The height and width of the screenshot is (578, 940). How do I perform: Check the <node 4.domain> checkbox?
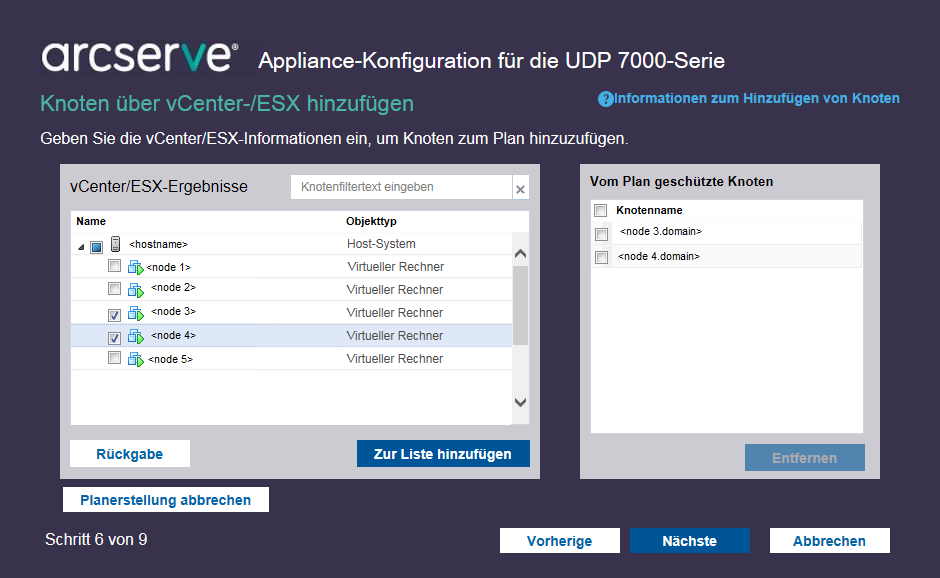pos(601,257)
